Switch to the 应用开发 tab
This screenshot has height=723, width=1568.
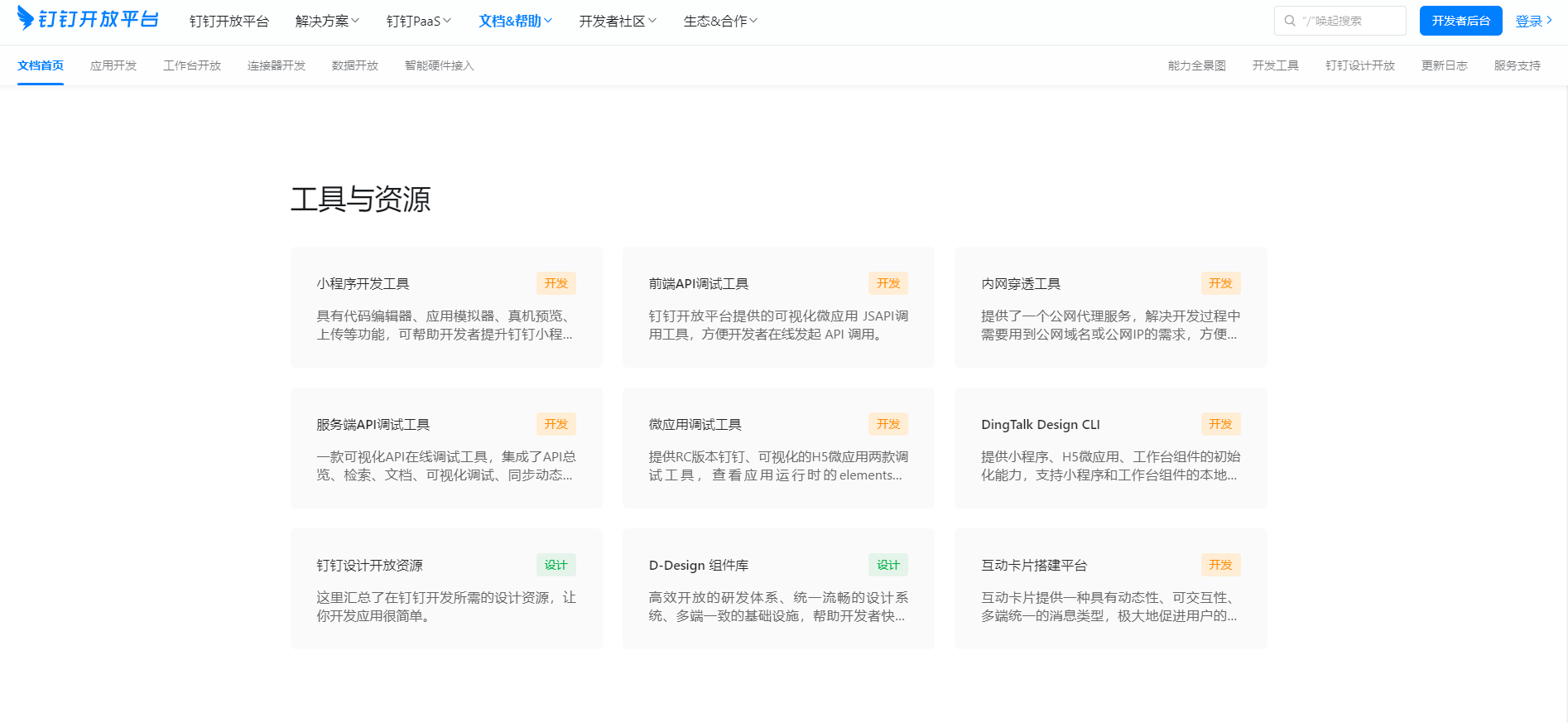(113, 65)
